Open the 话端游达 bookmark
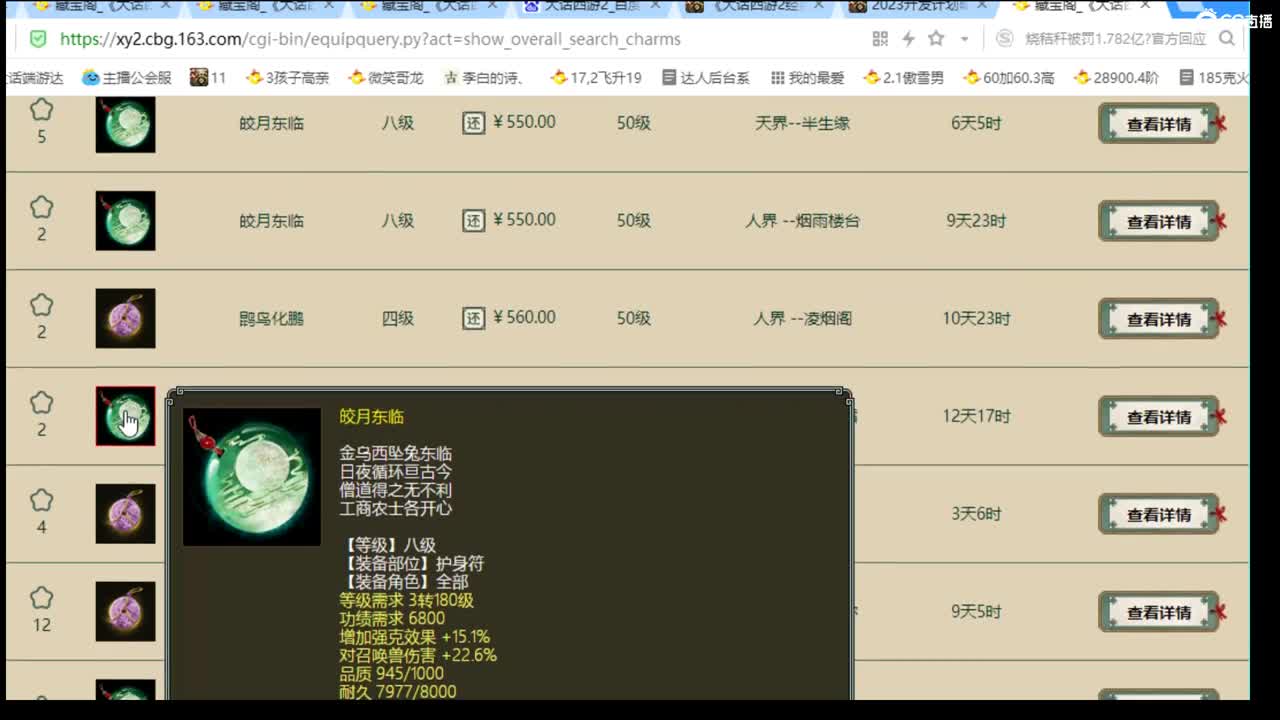 tap(34, 77)
